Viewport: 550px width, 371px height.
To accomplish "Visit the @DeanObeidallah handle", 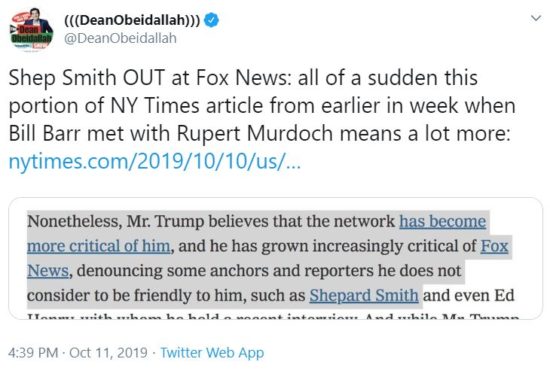I will [120, 38].
